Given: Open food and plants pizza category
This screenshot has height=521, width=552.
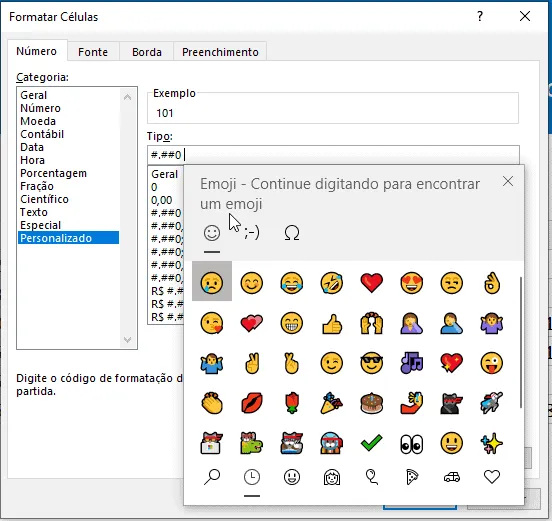Looking at the screenshot, I should 412,477.
